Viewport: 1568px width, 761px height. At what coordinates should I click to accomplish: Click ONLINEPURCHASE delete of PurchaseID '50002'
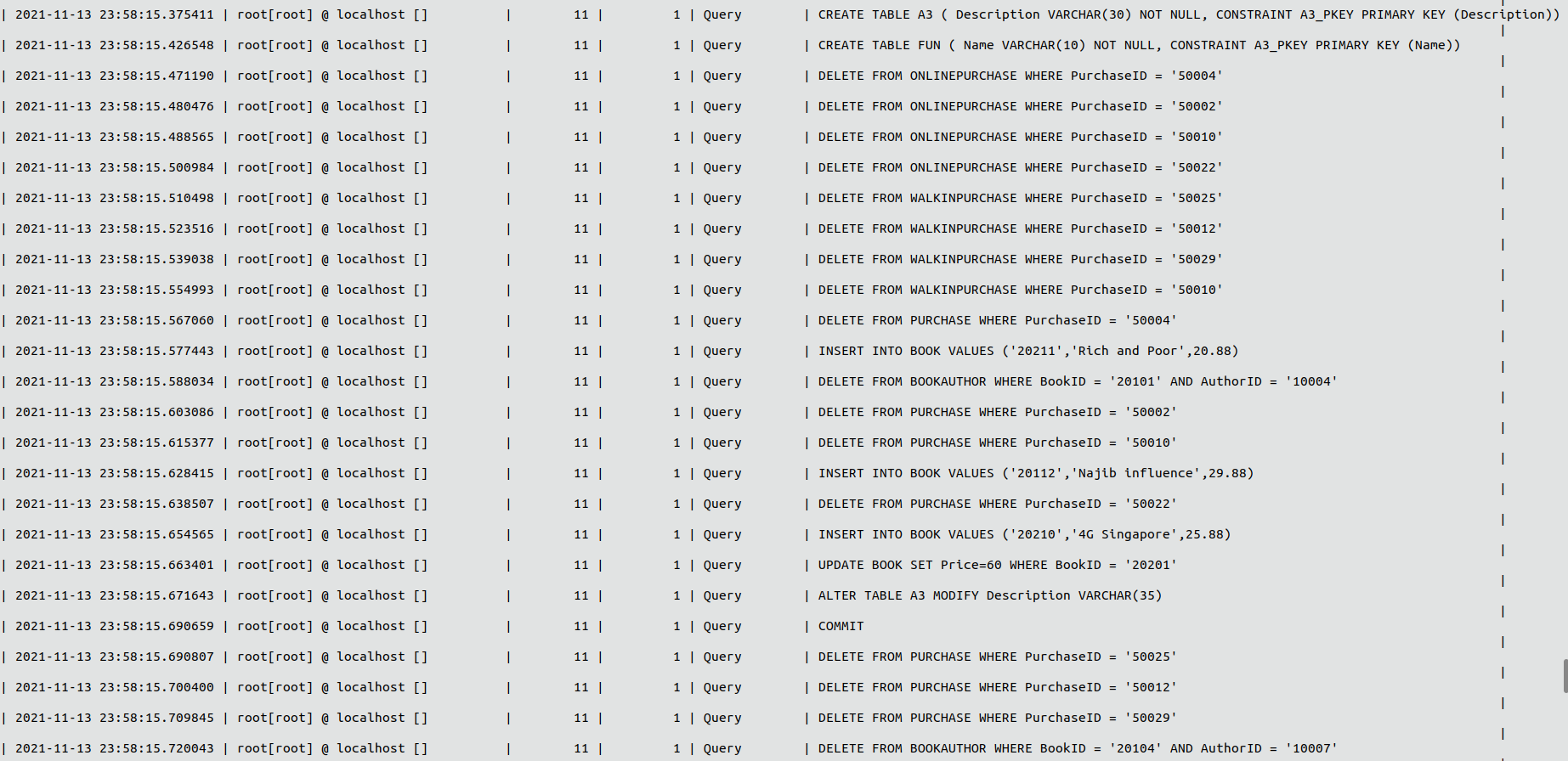click(x=1020, y=106)
